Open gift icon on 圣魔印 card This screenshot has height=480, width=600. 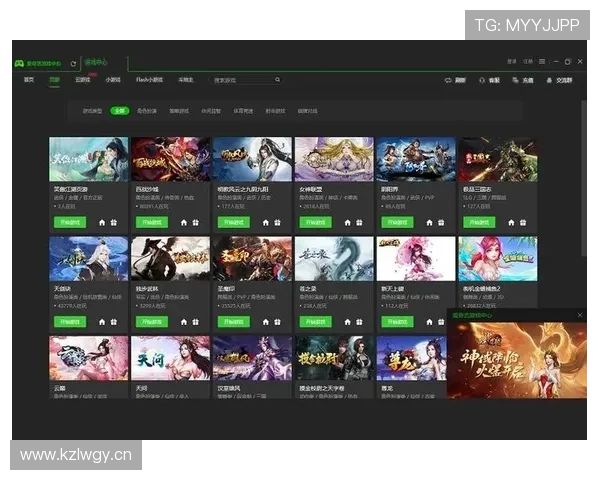pos(277,322)
